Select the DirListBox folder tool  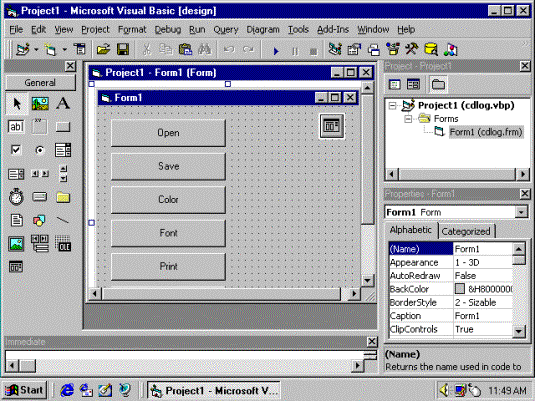click(x=63, y=197)
